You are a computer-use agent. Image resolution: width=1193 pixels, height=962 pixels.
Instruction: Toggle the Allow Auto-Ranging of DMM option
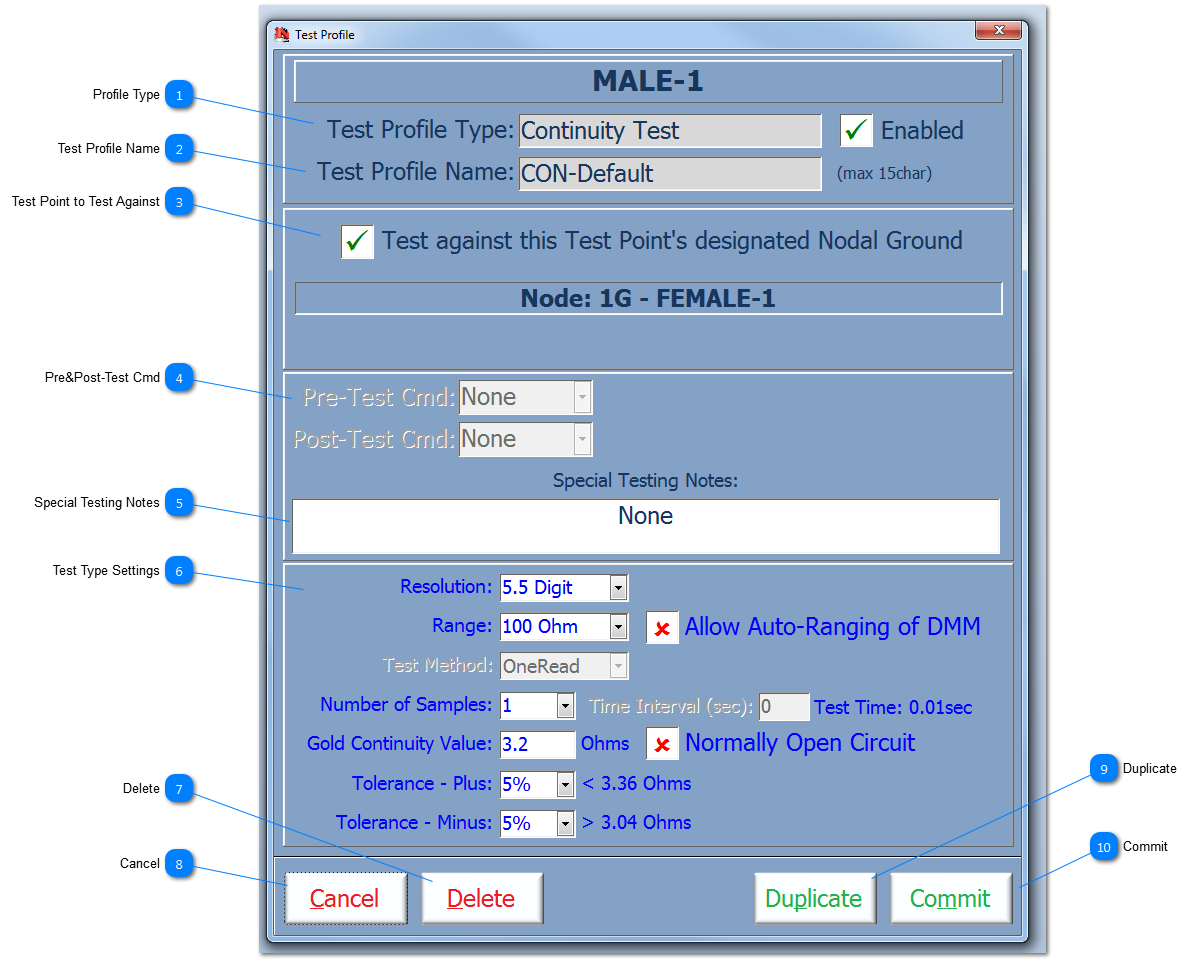click(663, 627)
